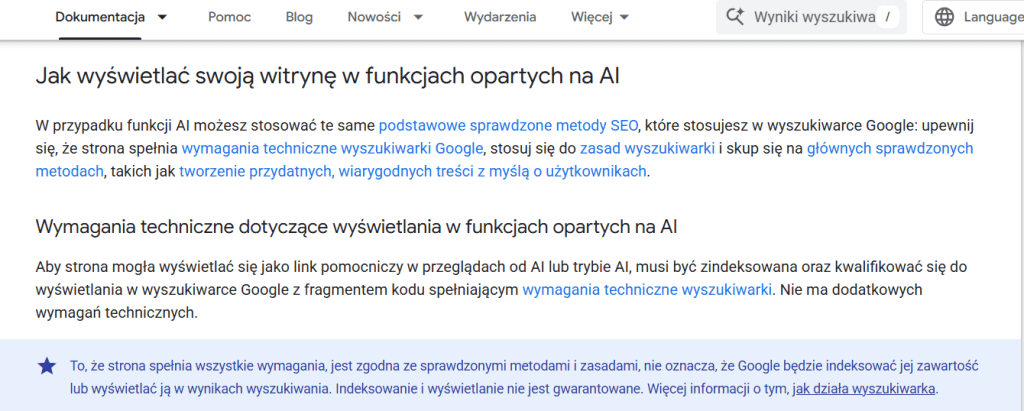Click the 'jak działa wyszukiwarka' link
The width and height of the screenshot is (1024, 411).
point(866,390)
